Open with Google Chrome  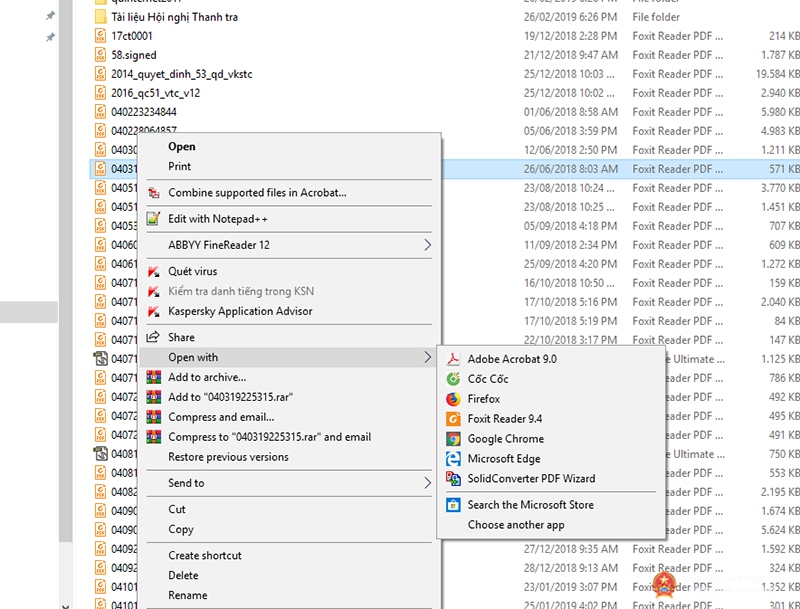point(551,439)
